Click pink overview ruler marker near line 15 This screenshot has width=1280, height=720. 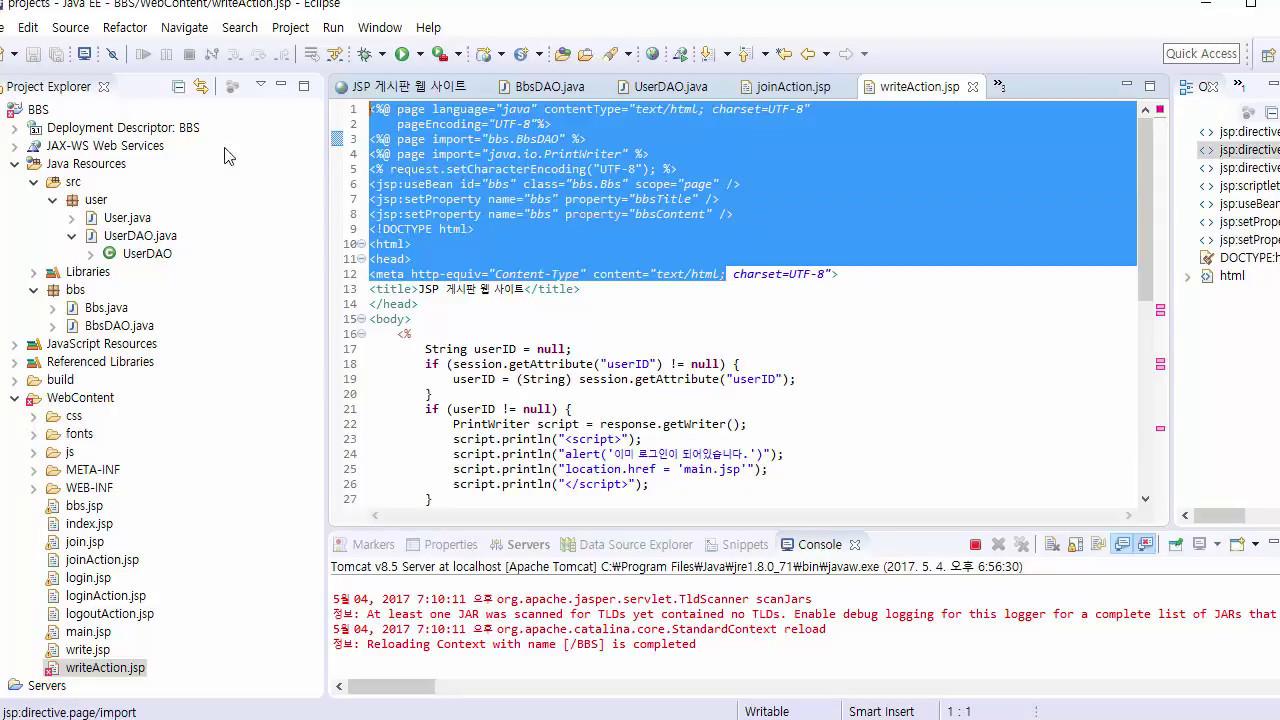1160,311
